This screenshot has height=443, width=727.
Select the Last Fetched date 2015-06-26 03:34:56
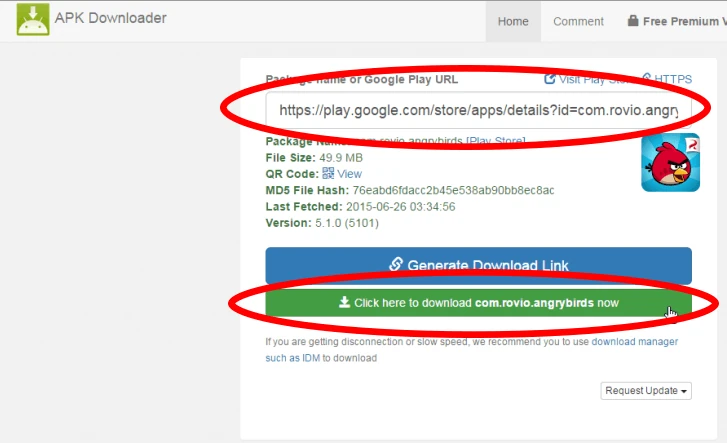tap(401, 206)
